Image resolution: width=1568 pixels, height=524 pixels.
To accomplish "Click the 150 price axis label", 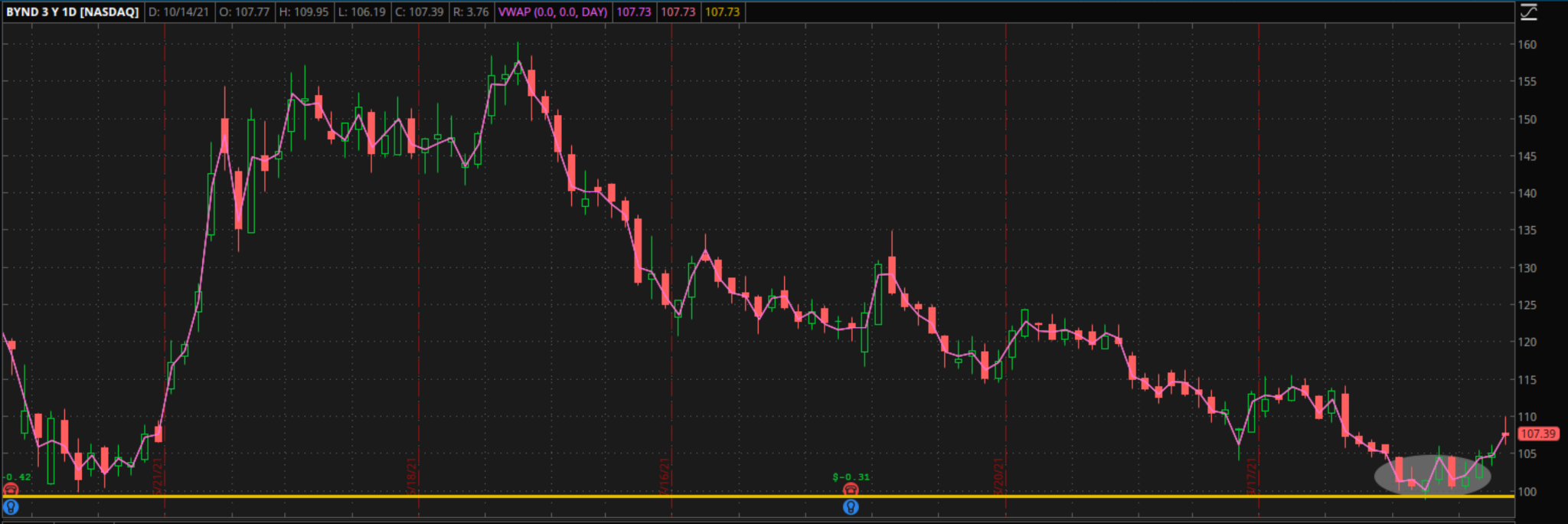I will 1527,119.
